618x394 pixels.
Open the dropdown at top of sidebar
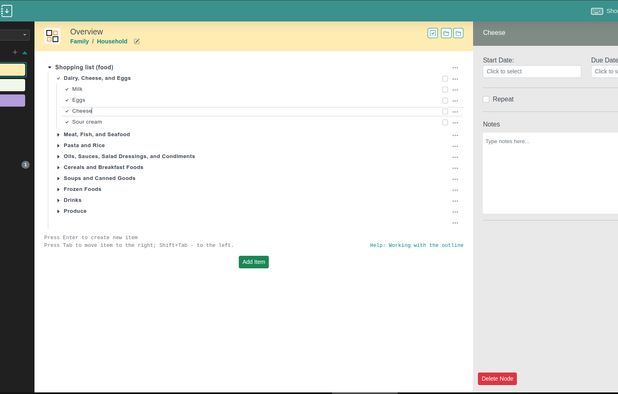tap(15, 35)
